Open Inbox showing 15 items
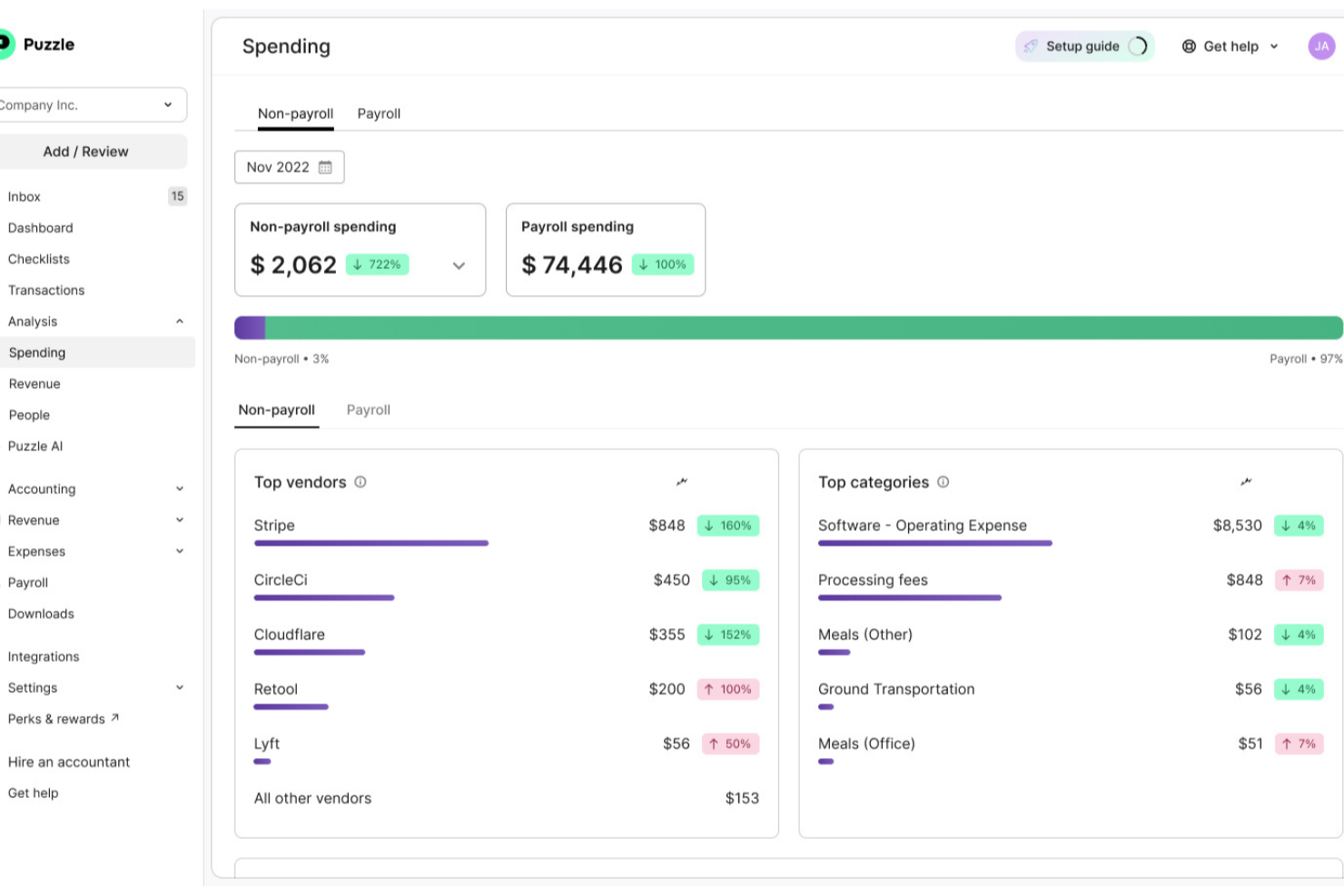Screen dimensions: 1344x896 24,196
